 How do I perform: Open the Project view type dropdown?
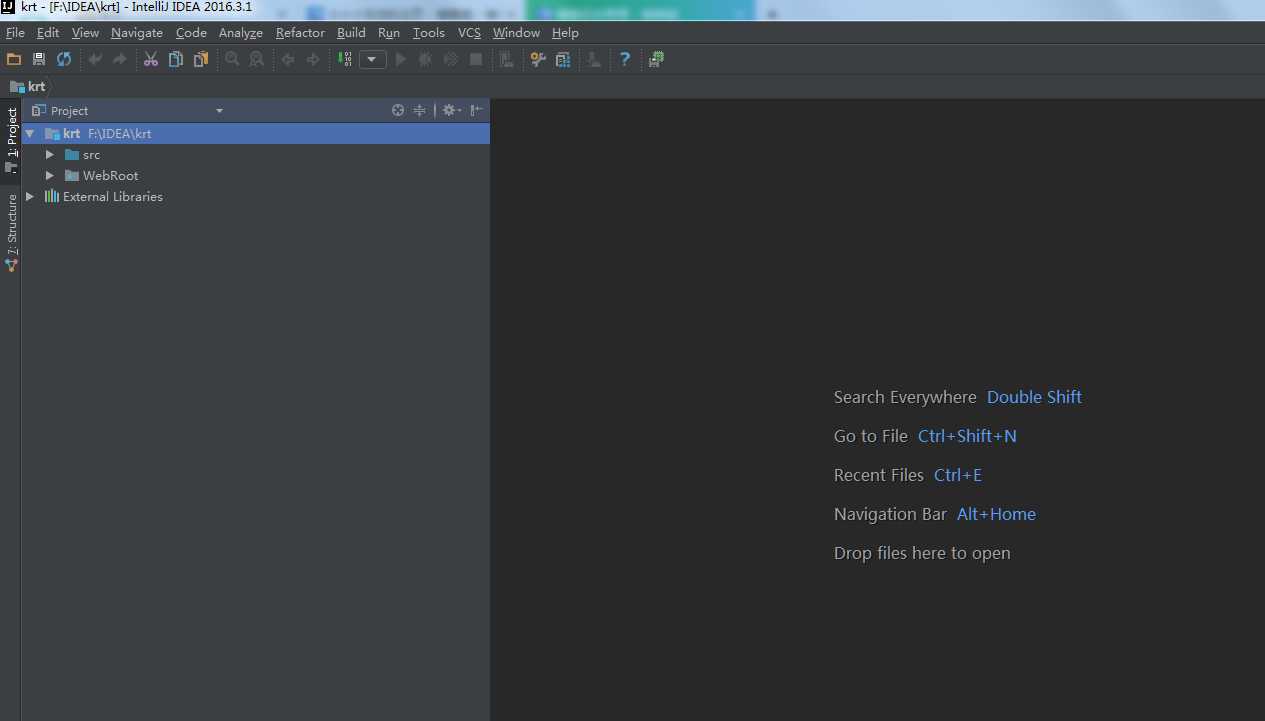pyautogui.click(x=219, y=111)
